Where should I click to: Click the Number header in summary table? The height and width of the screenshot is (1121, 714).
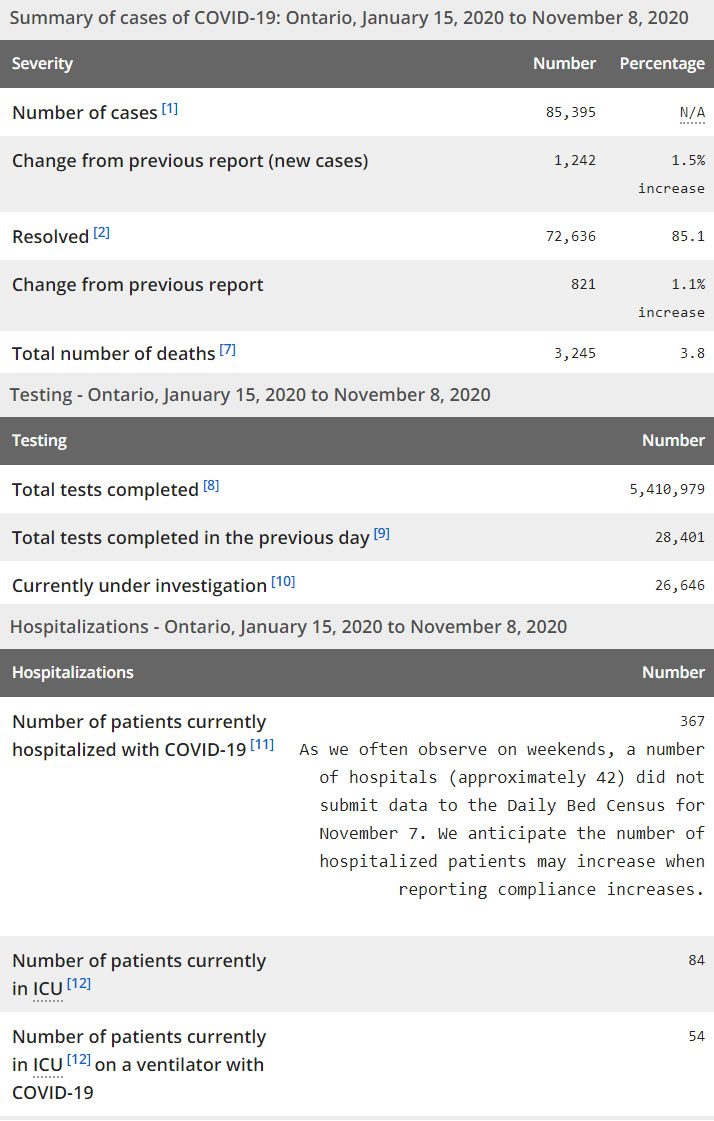coord(564,64)
